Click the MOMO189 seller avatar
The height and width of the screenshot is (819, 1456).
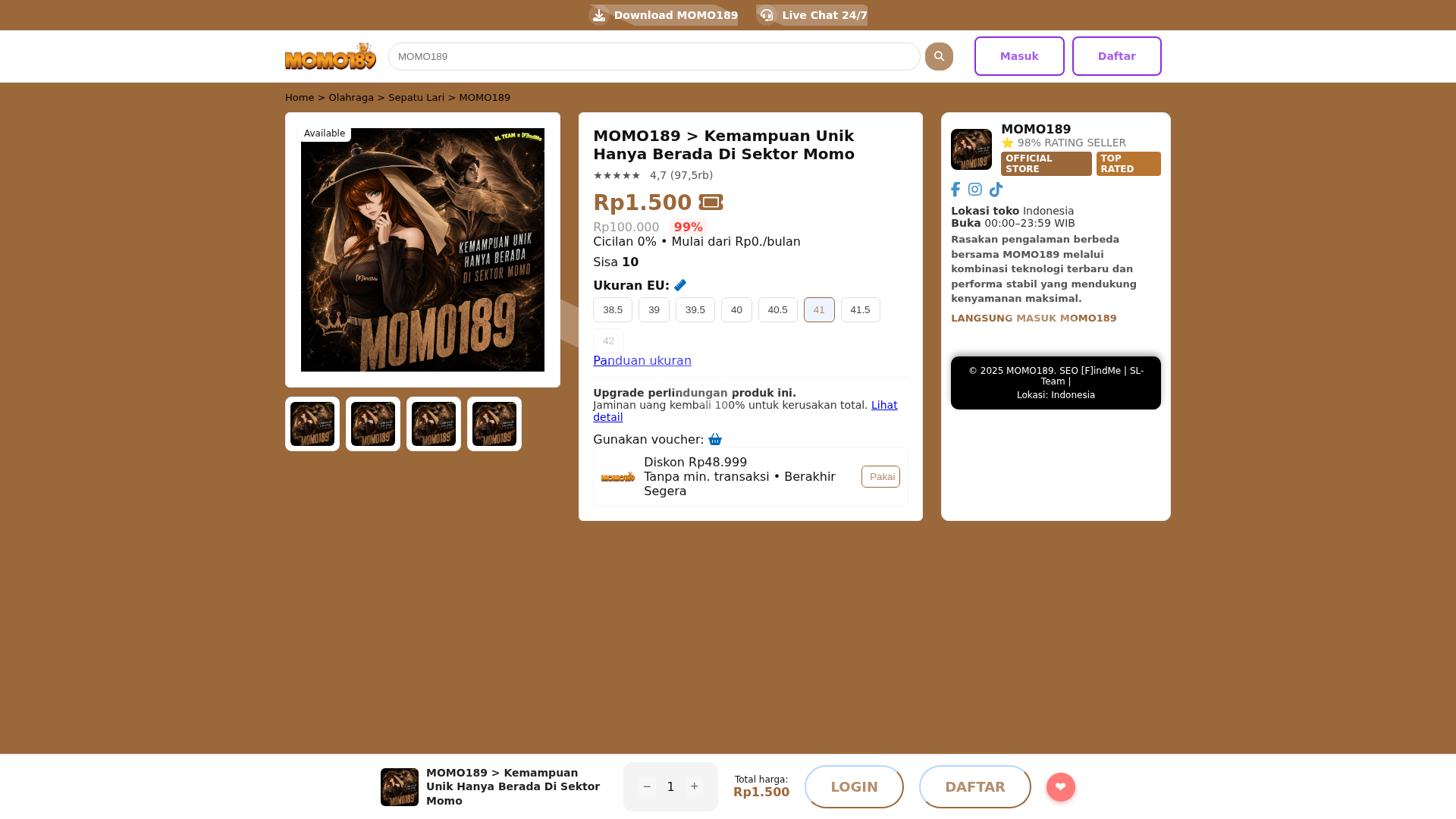click(x=971, y=149)
